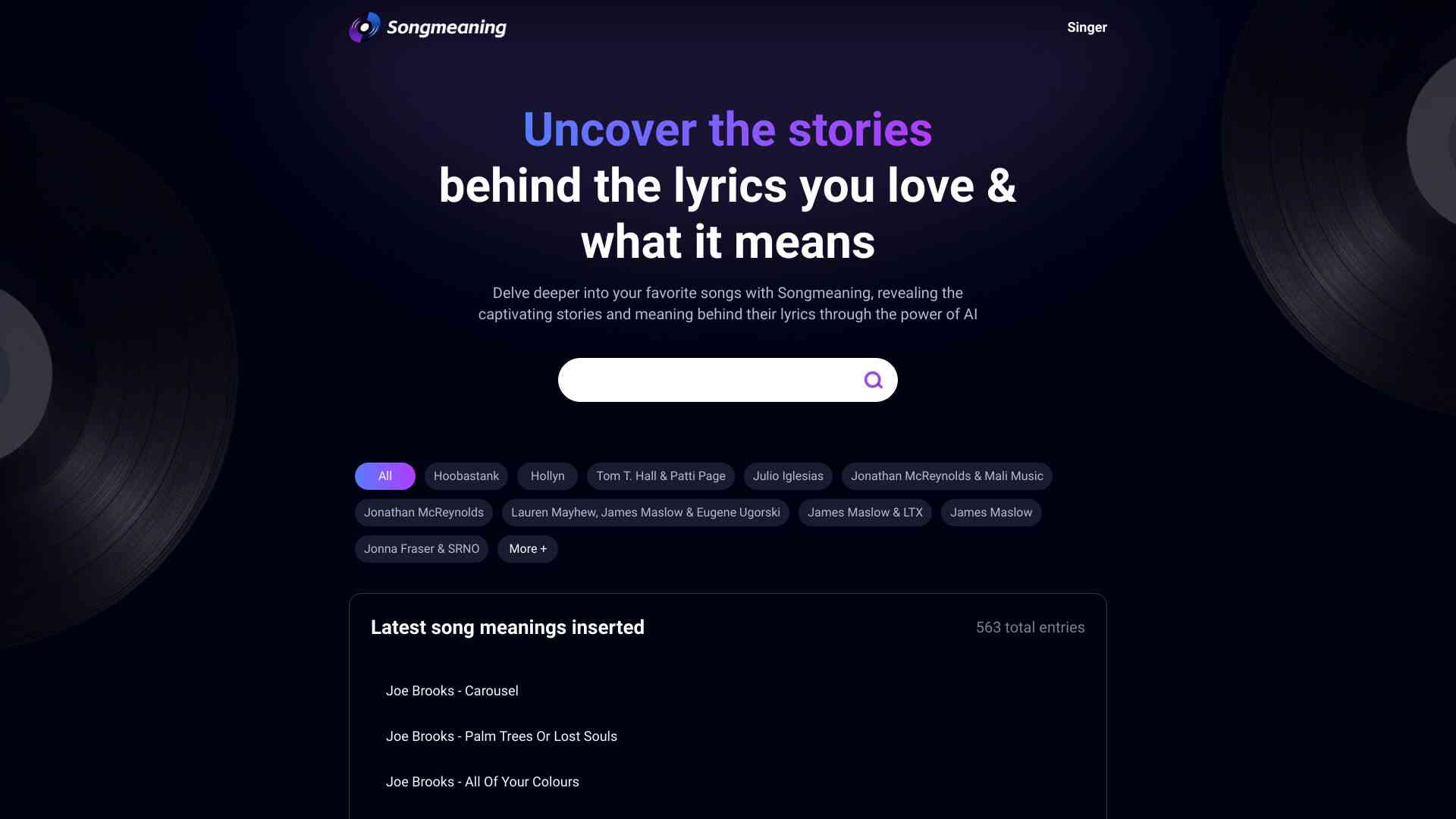The image size is (1456, 819).
Task: Click Joe Brooks - Carousel song entry
Action: coord(452,691)
